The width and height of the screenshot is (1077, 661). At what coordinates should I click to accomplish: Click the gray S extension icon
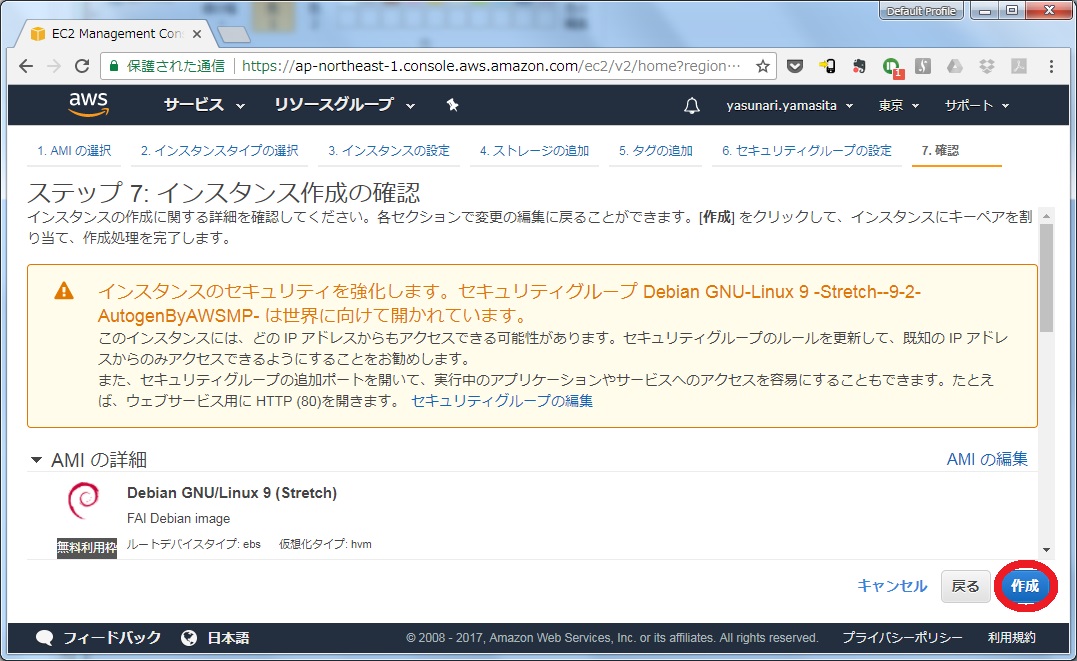coord(923,66)
